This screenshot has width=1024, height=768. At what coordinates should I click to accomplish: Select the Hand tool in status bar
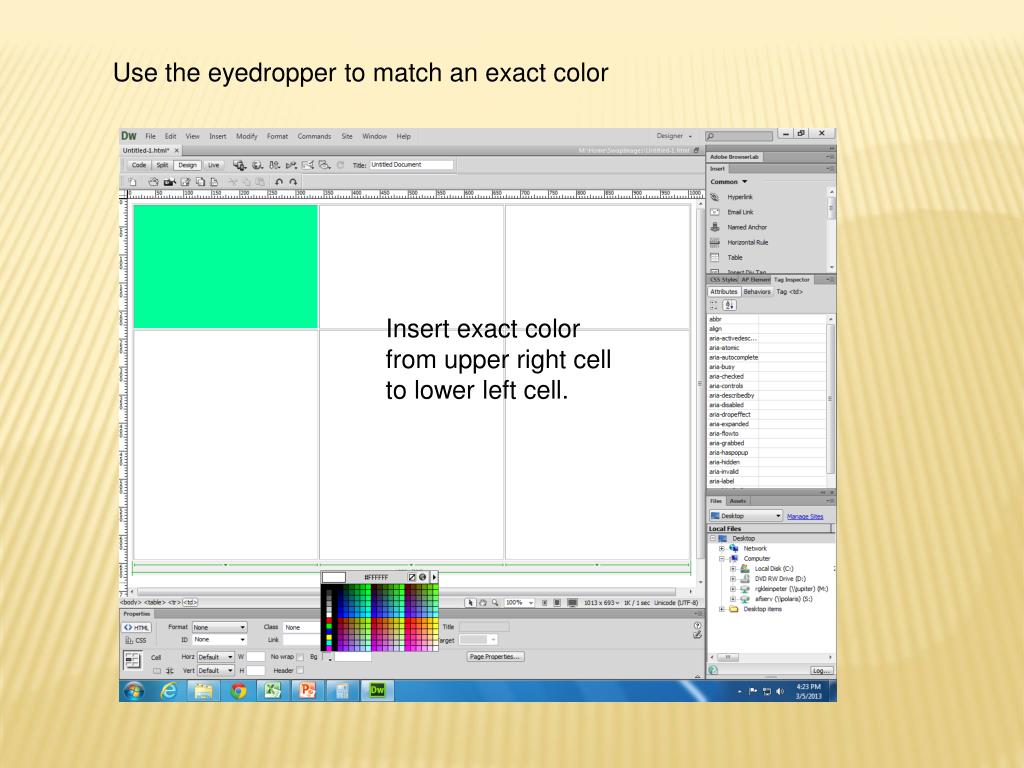click(x=483, y=603)
